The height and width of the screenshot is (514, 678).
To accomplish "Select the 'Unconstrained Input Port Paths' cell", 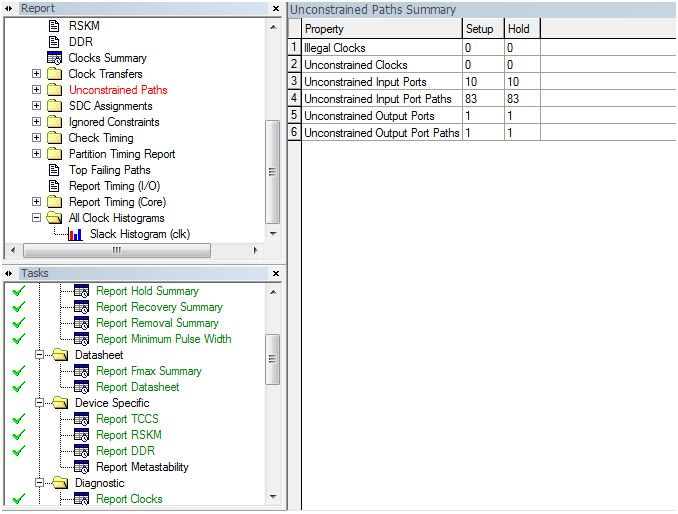I will pos(382,99).
